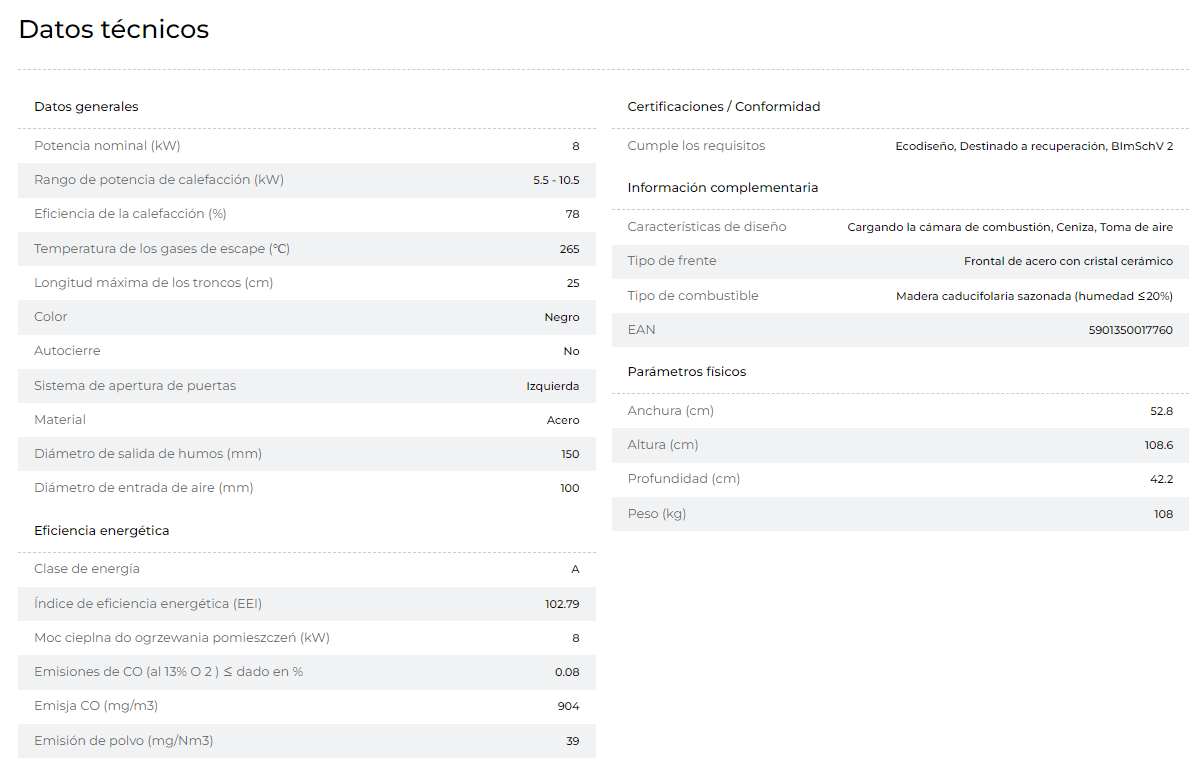Click the 'Características de diseño' label
Viewport: 1202px width, 777px height.
pyautogui.click(x=707, y=227)
